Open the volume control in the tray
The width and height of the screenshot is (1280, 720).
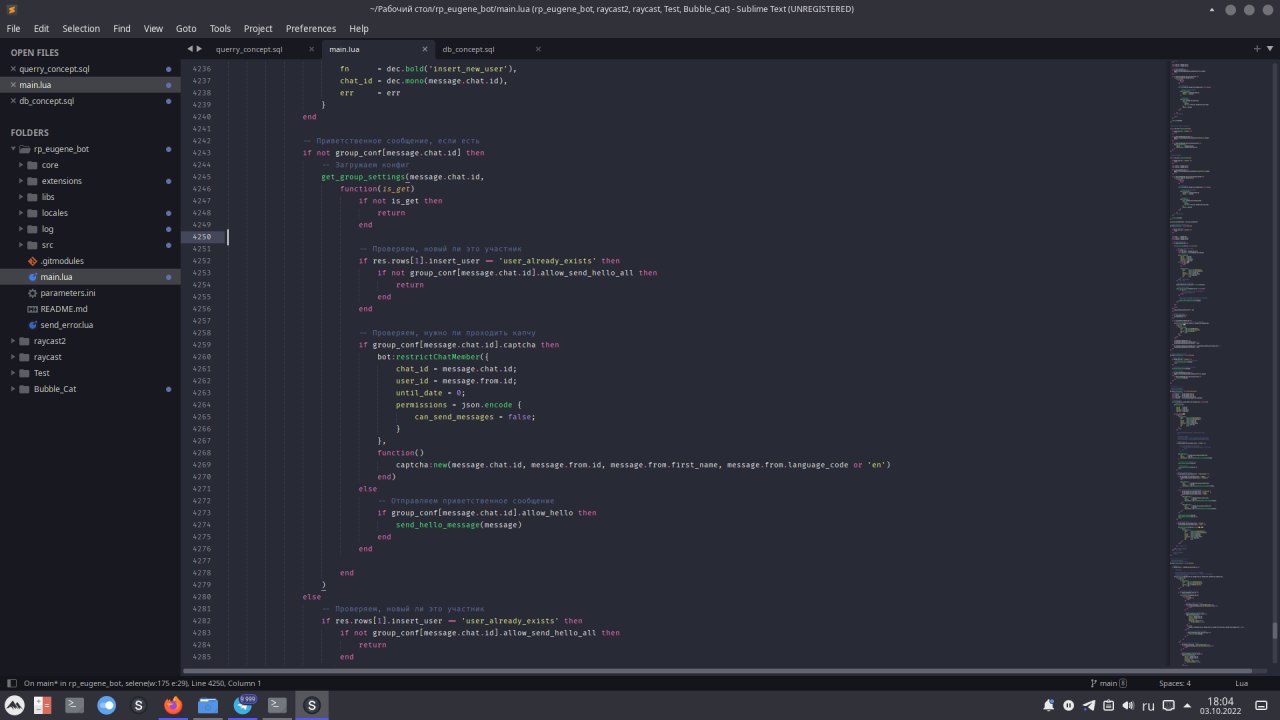[1128, 705]
